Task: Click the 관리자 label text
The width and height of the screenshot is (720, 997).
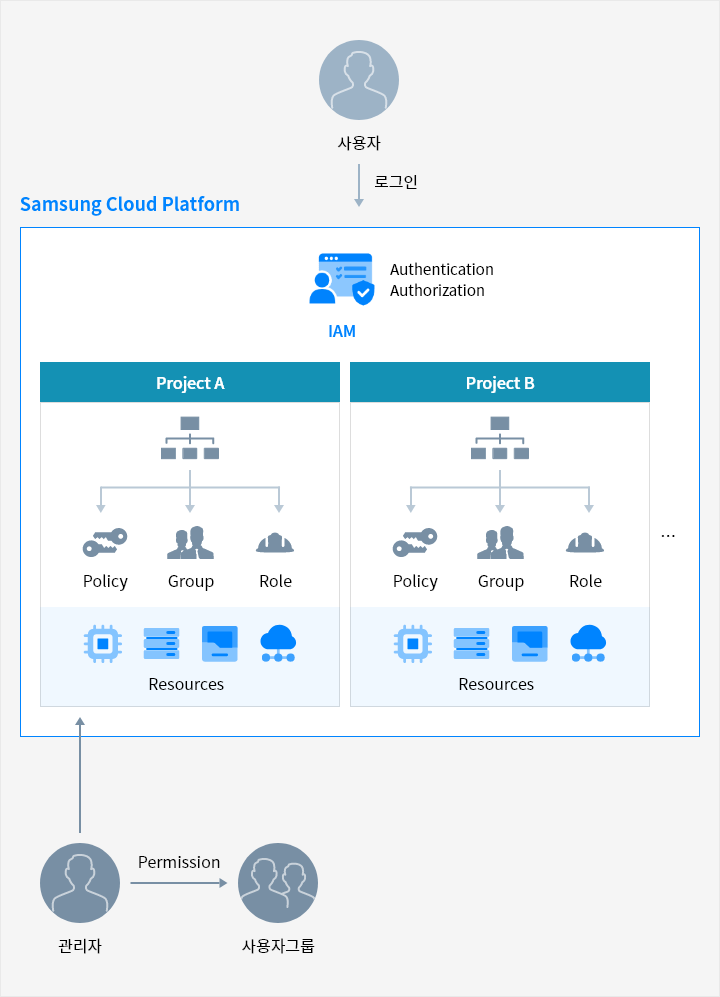Action: pos(80,945)
